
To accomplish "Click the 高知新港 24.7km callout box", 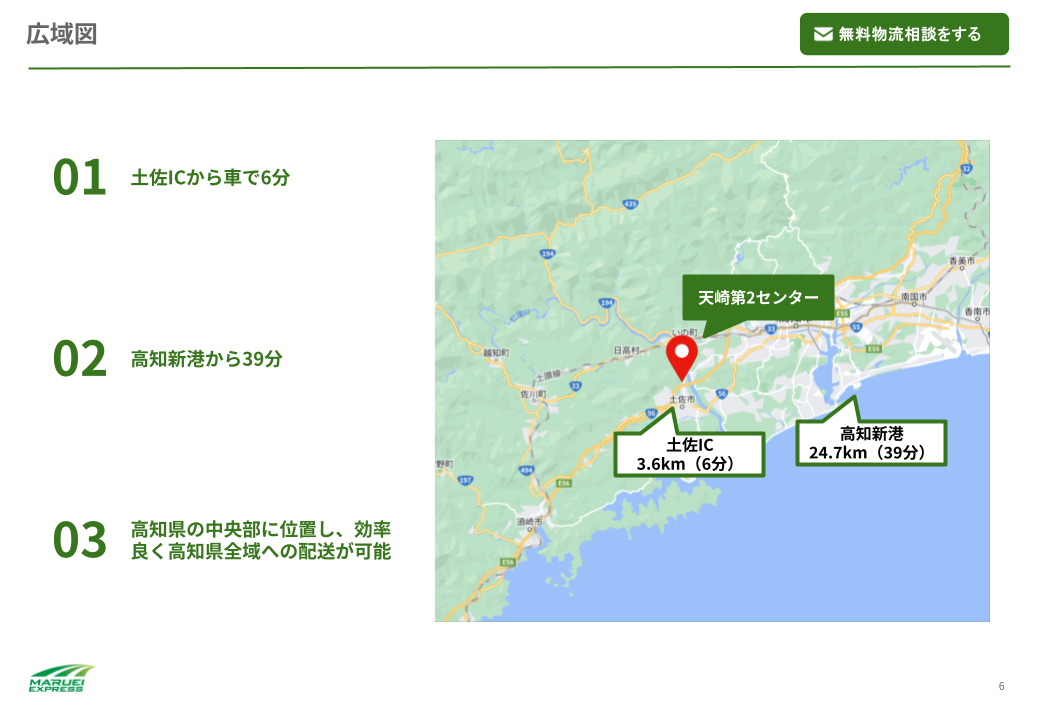I will [x=870, y=443].
